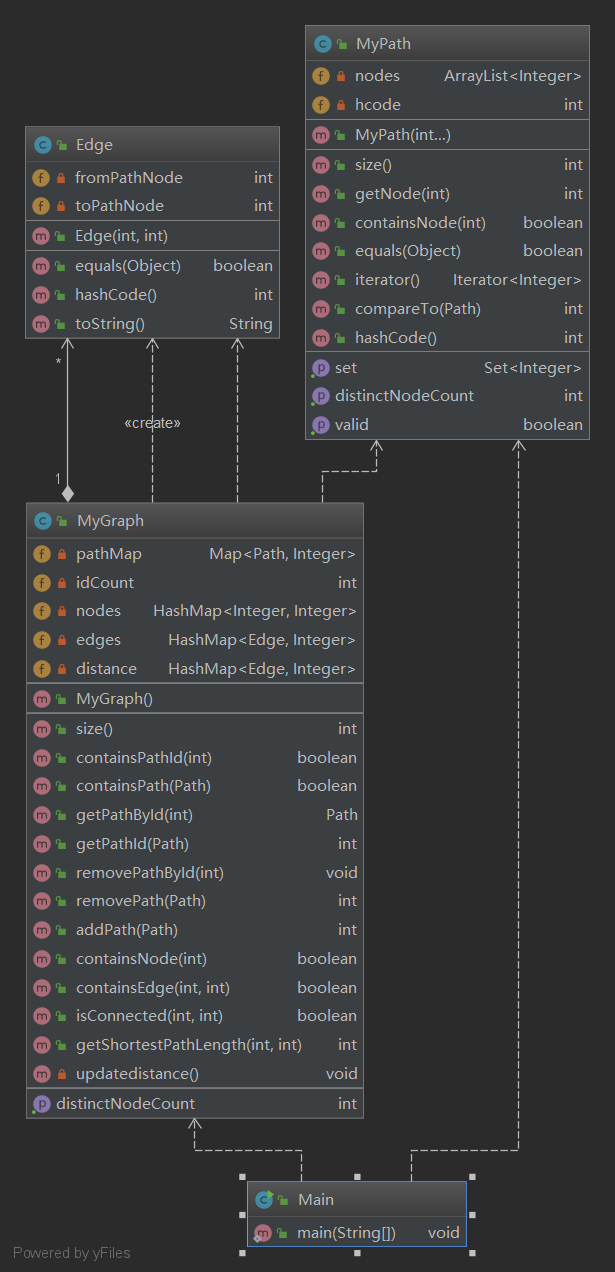Click the MyGraph class icon

point(42,521)
